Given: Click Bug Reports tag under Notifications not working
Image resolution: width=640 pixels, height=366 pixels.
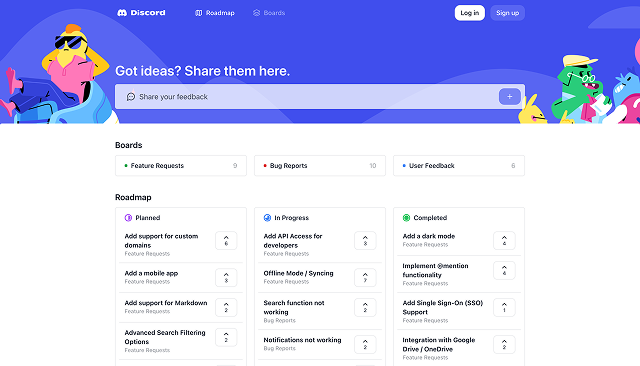Looking at the screenshot, I should 279,348.
